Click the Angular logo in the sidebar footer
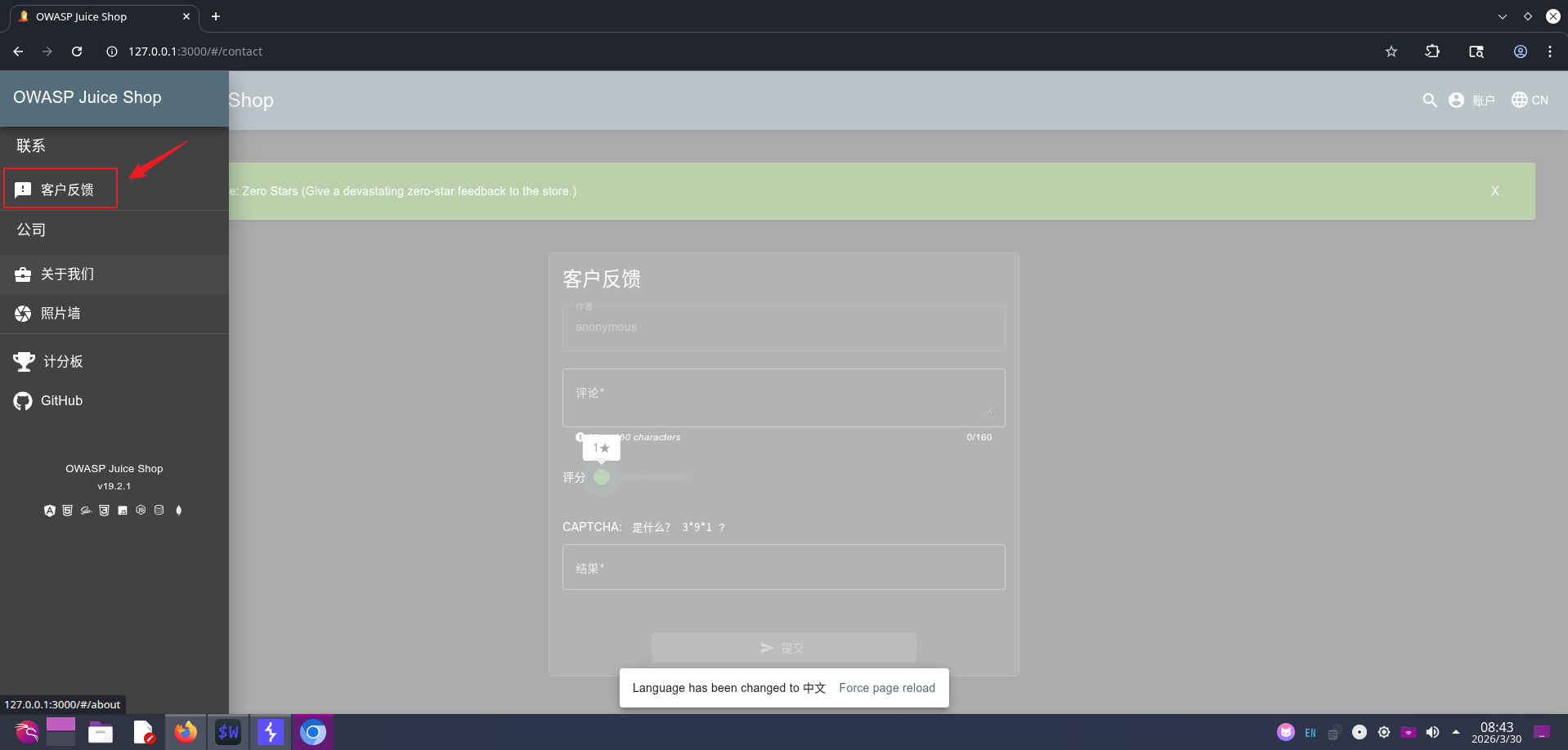 pos(50,511)
